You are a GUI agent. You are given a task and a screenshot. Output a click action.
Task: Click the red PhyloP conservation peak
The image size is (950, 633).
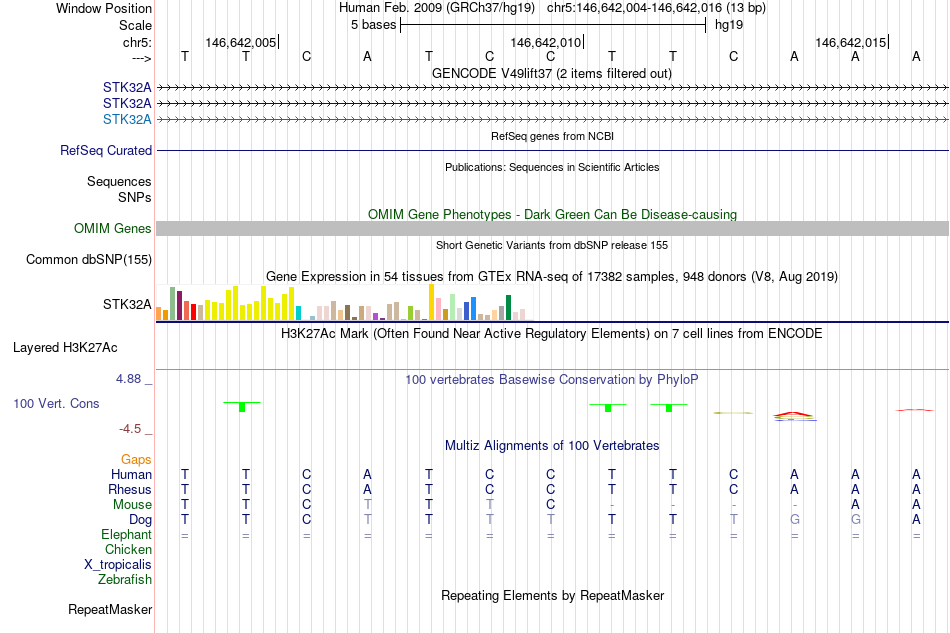[794, 414]
